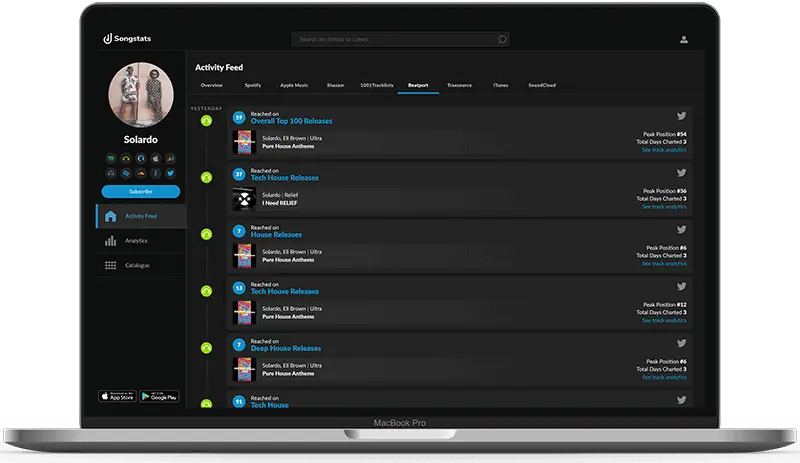The width and height of the screenshot is (800, 463).
Task: Click Solardo's round profile photo
Action: [141, 95]
